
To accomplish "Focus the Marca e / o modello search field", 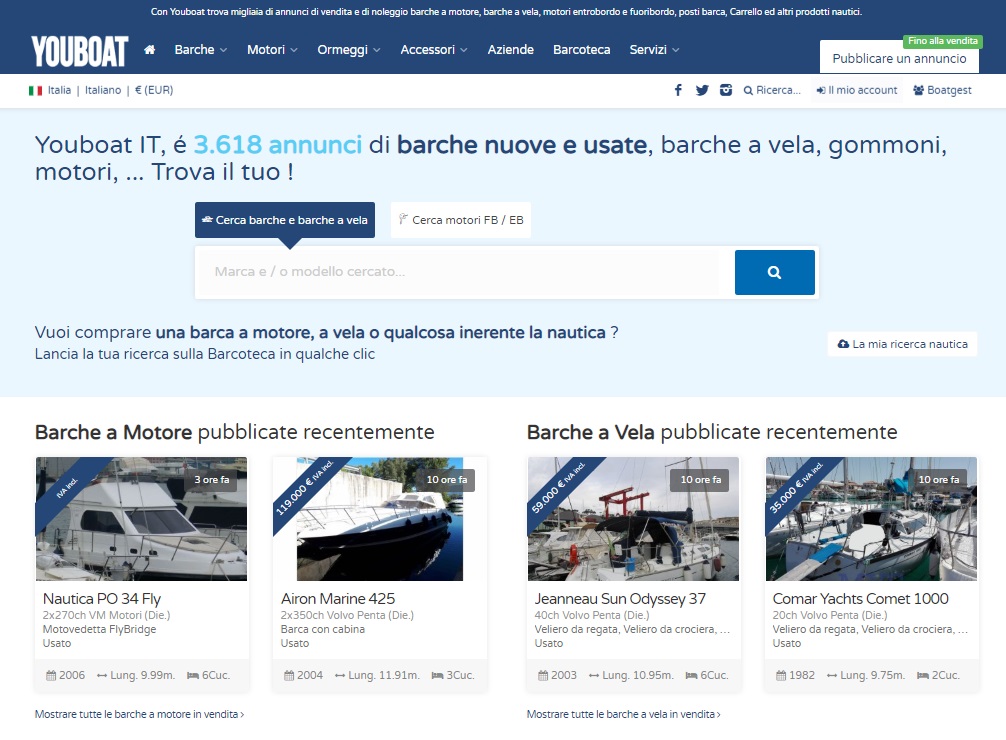I will [465, 272].
